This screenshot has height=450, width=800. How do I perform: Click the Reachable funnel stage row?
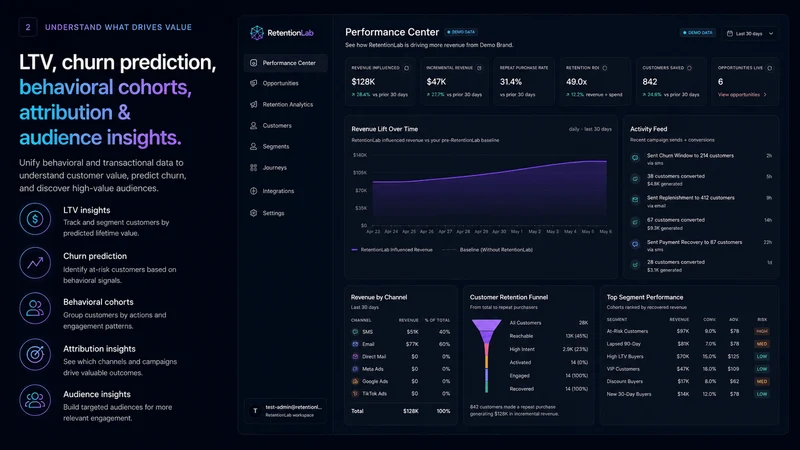tap(548, 336)
